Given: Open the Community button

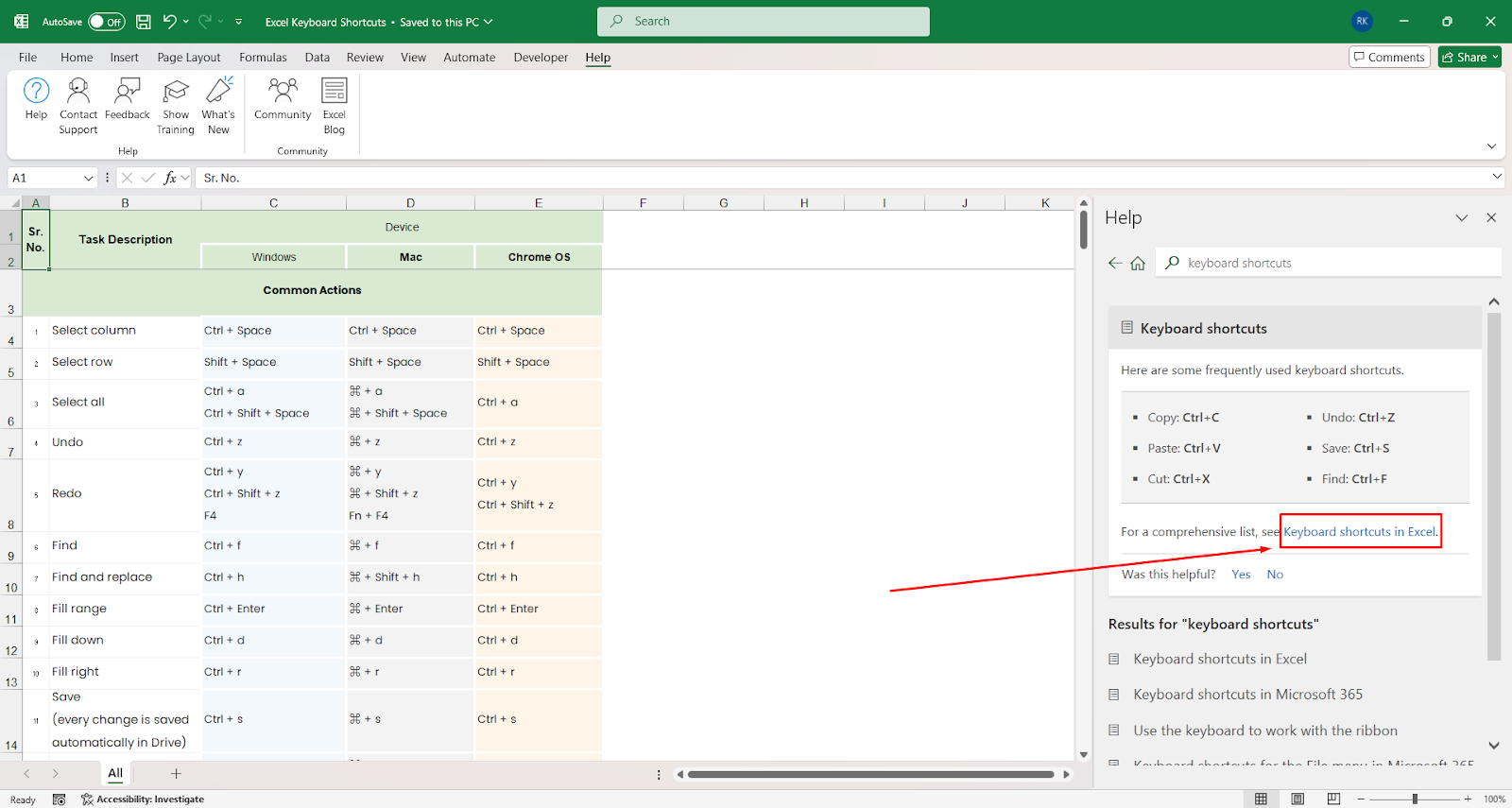Looking at the screenshot, I should coord(283,99).
